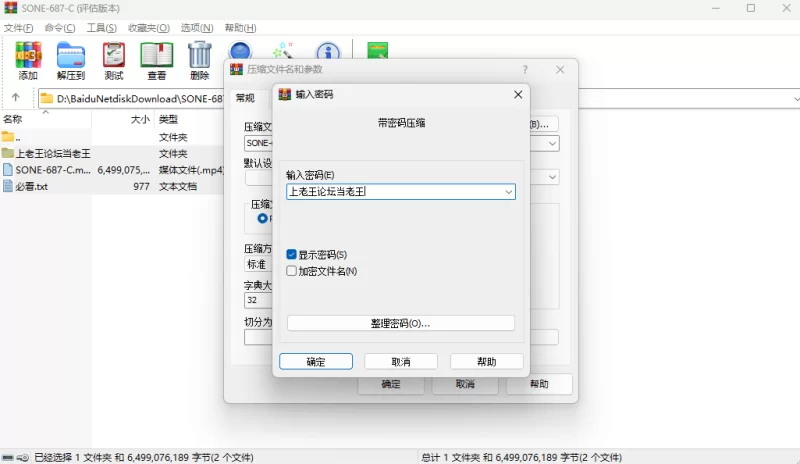Click the green book toolbar icon
The height and width of the screenshot is (464, 800).
click(x=378, y=50)
